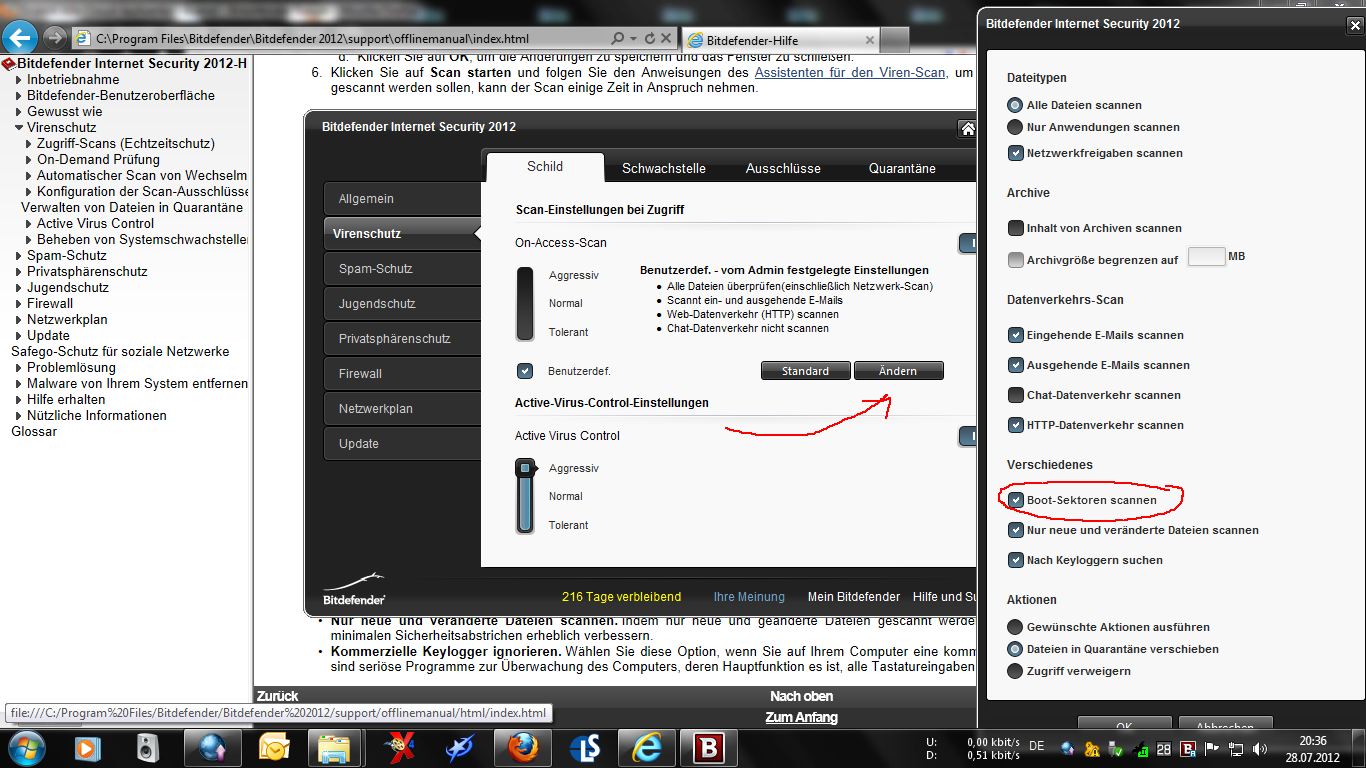Image resolution: width=1366 pixels, height=768 pixels.
Task: Toggle Ausgehende E-Mails scannen checkbox
Action: coord(1016,365)
